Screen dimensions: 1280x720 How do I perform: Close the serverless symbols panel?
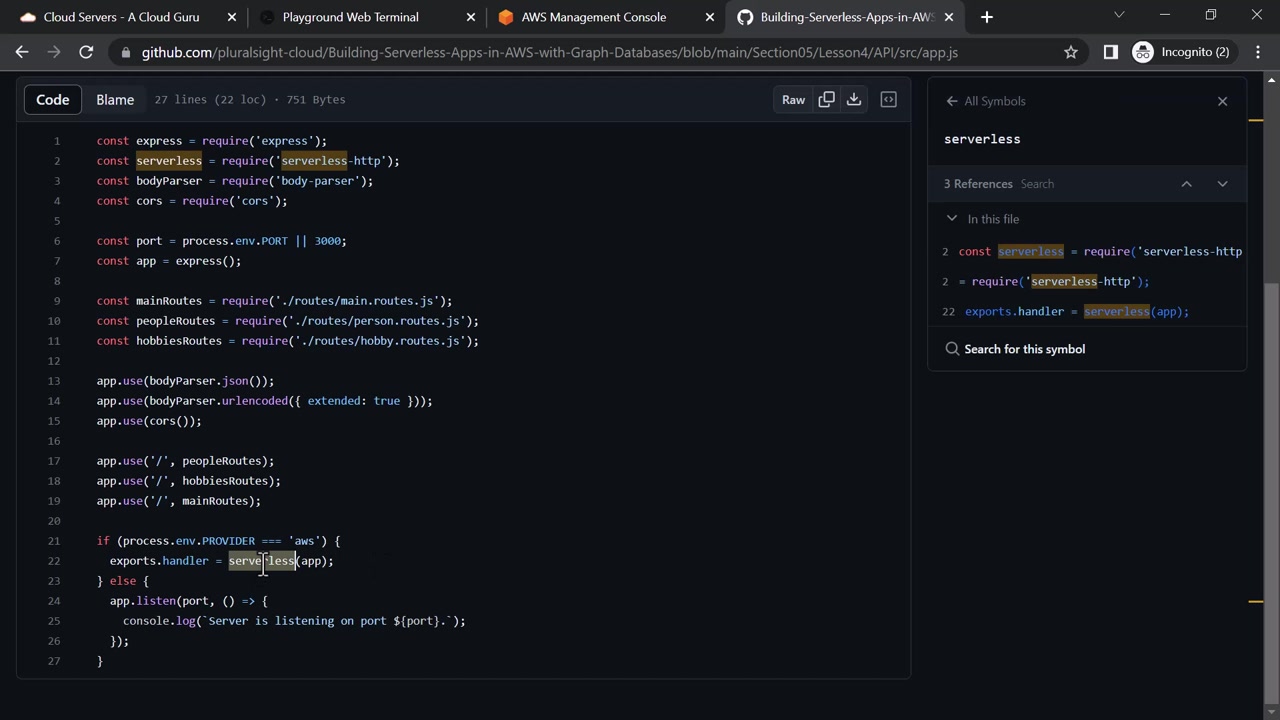(1222, 101)
